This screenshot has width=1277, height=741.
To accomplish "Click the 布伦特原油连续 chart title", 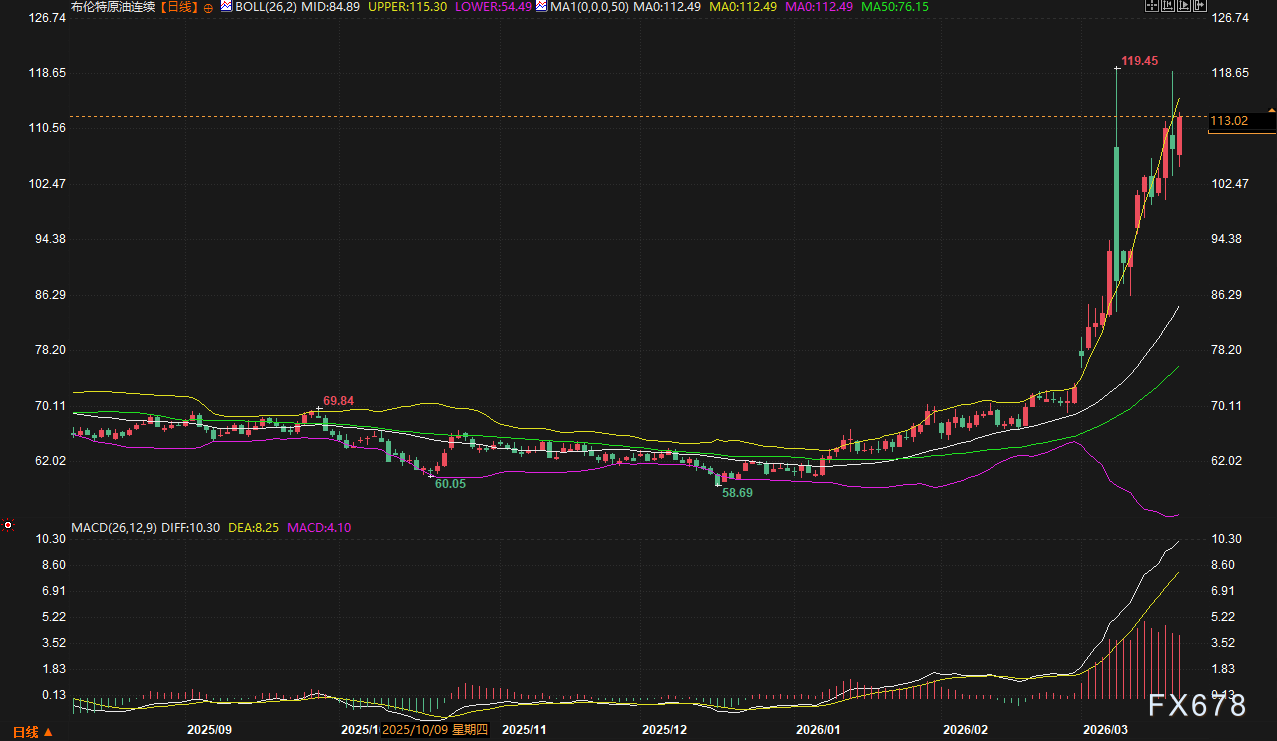I will point(114,7).
